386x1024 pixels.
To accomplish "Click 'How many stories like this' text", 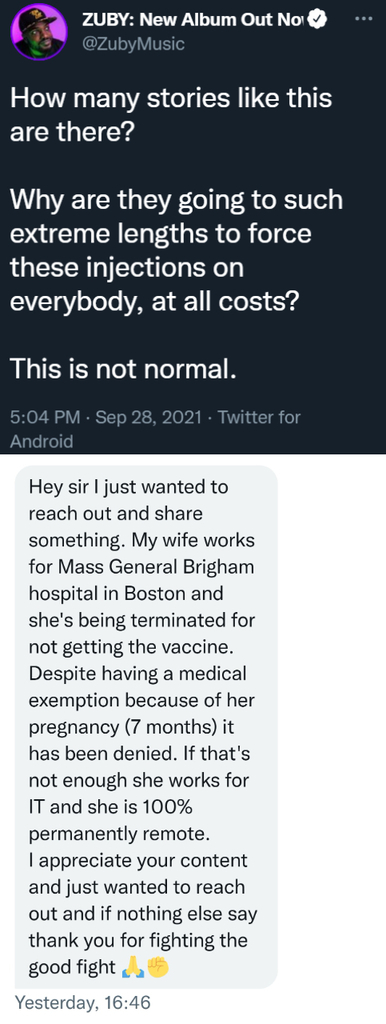I will 171,99.
